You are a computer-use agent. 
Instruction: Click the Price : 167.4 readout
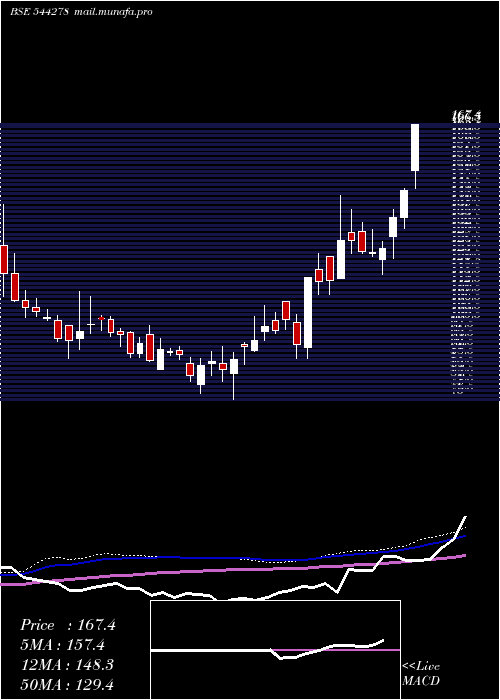(x=68, y=625)
